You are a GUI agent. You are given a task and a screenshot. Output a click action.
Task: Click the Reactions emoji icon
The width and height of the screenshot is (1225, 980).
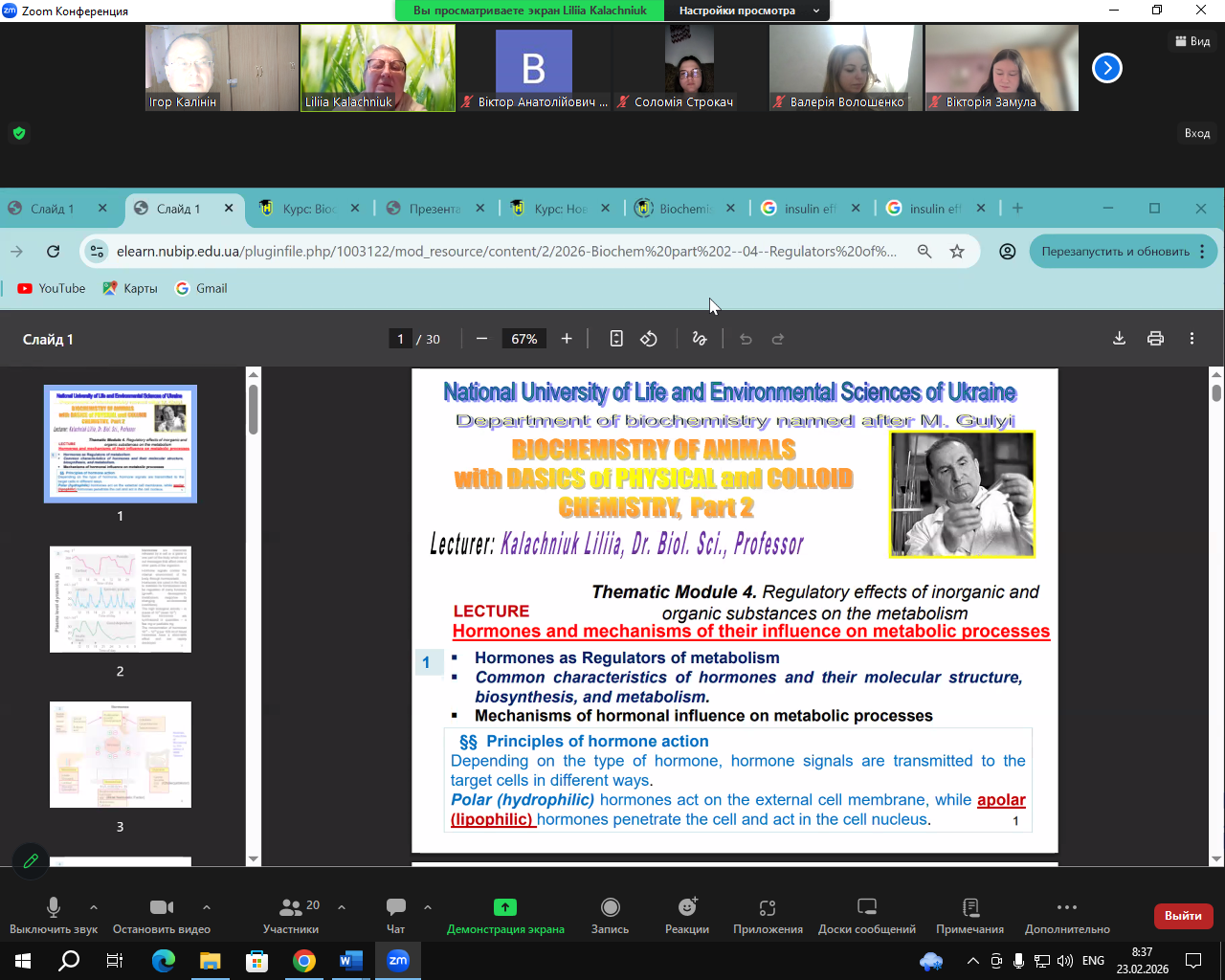[687, 907]
